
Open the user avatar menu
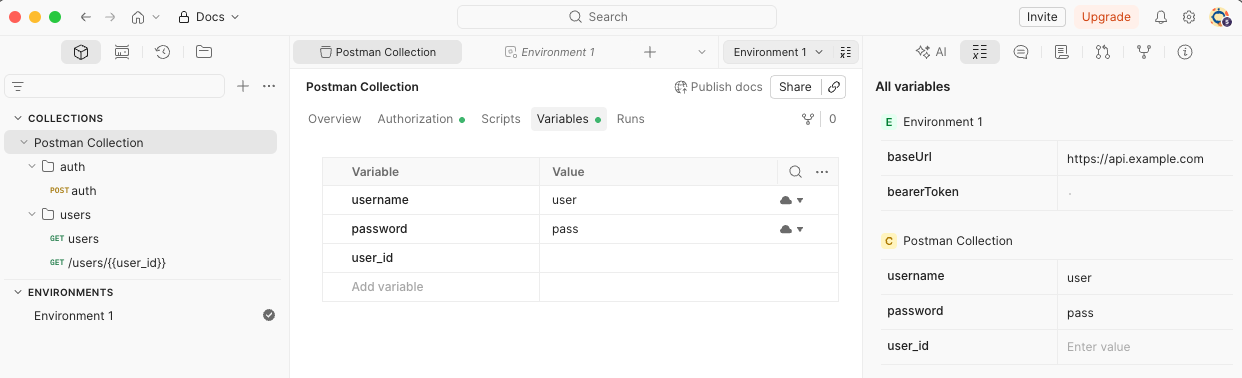point(1219,17)
